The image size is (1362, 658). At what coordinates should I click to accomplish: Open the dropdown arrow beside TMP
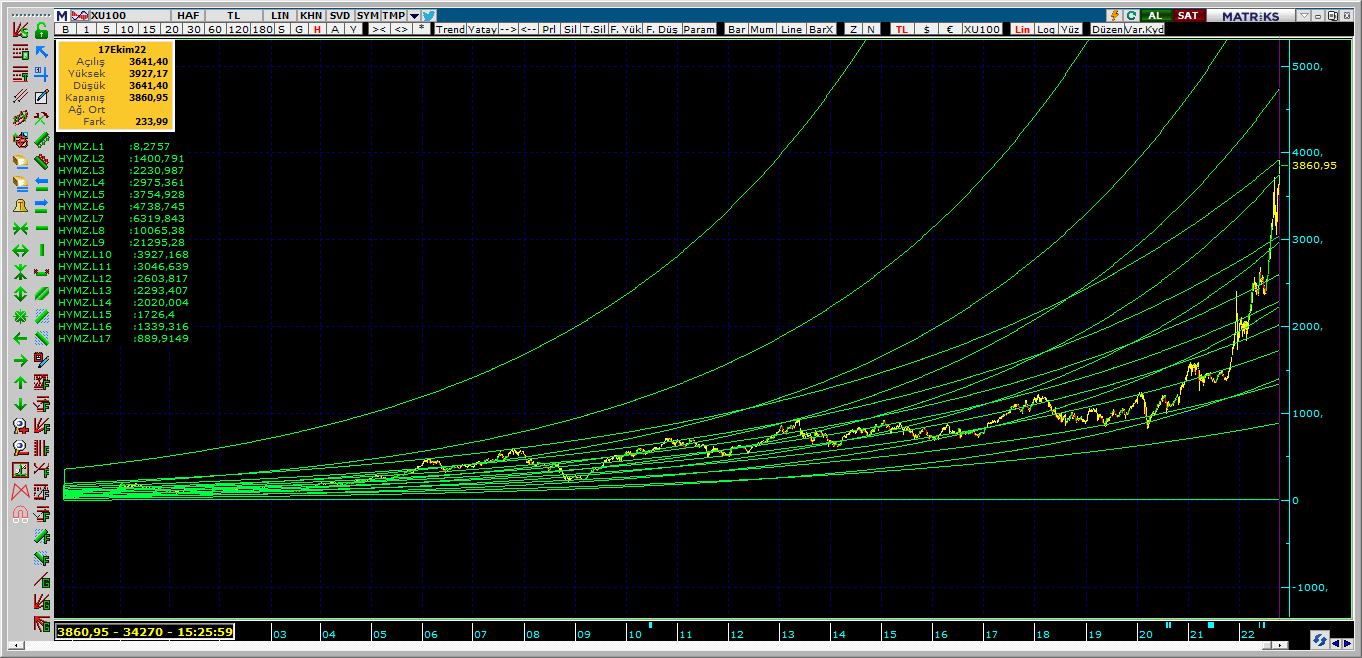point(414,16)
